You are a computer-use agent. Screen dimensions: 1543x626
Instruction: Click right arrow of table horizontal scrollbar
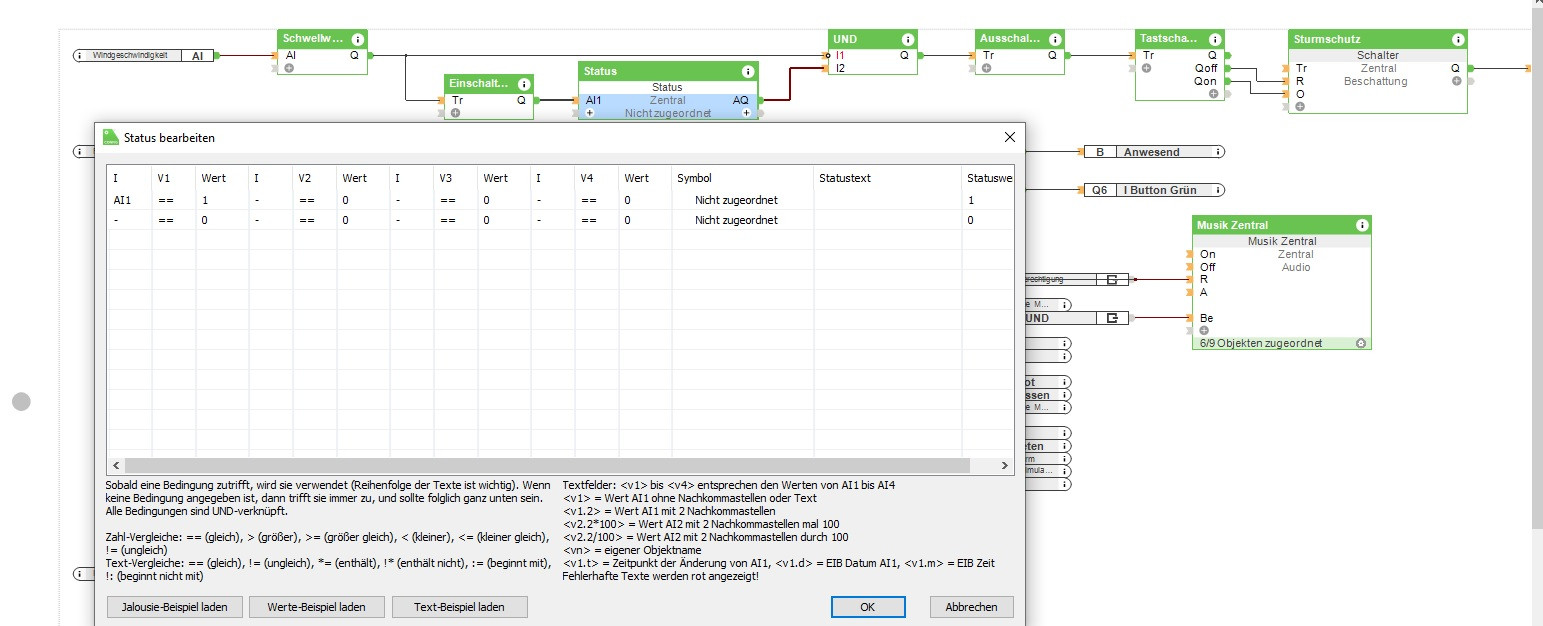pos(1006,466)
